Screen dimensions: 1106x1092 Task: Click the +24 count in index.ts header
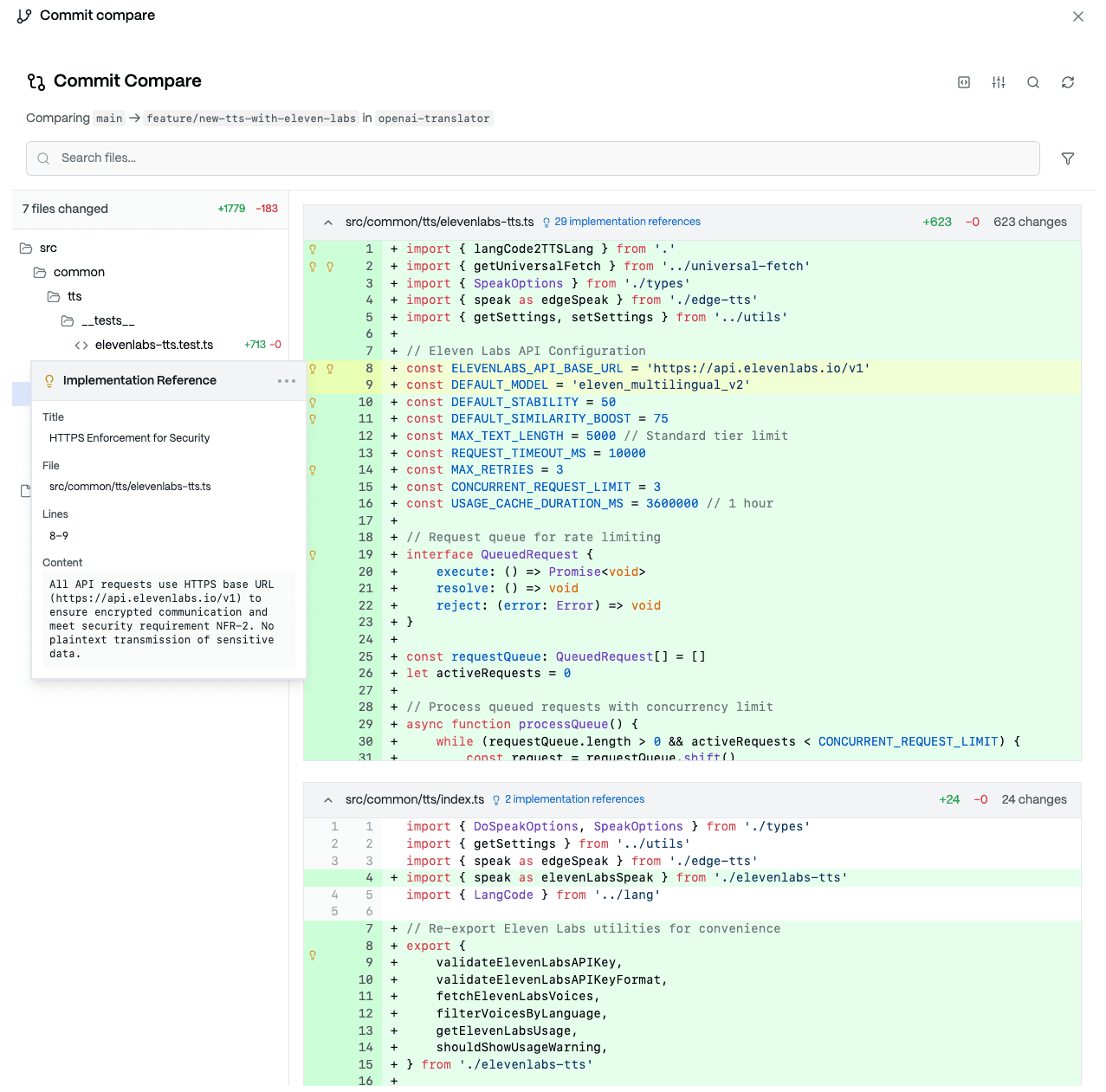pos(949,800)
